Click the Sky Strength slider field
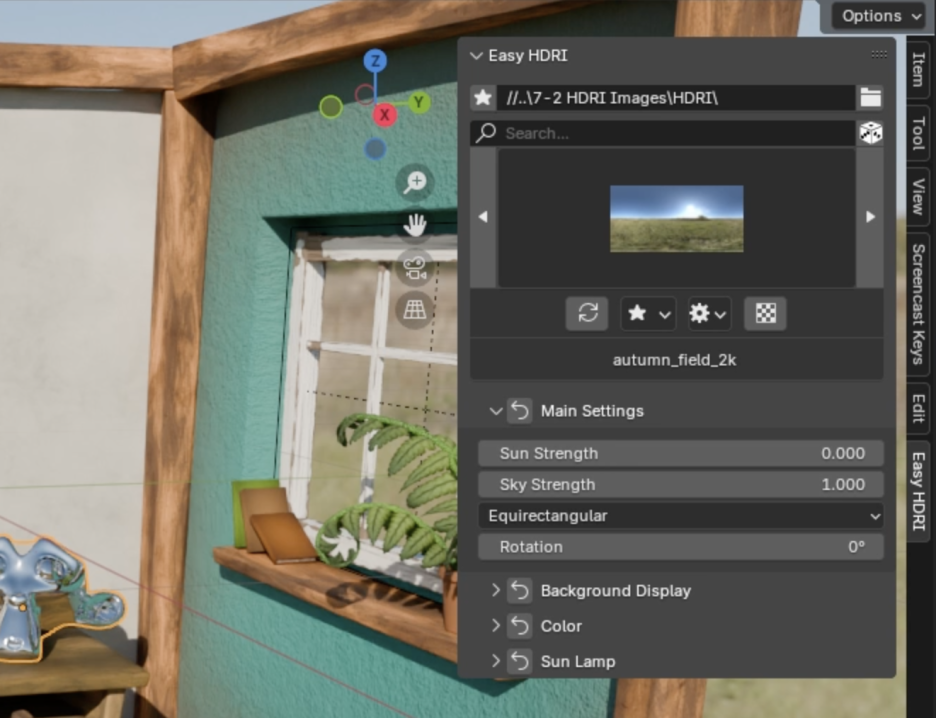936x718 pixels. [681, 485]
